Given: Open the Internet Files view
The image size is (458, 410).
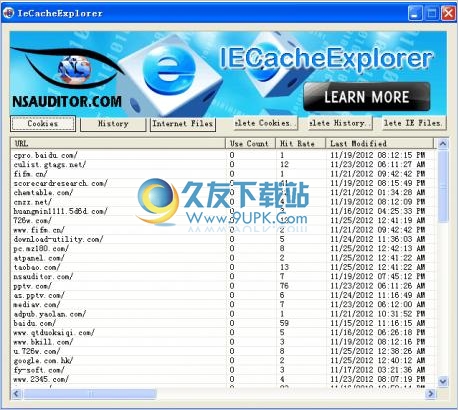Looking at the screenshot, I should point(183,124).
